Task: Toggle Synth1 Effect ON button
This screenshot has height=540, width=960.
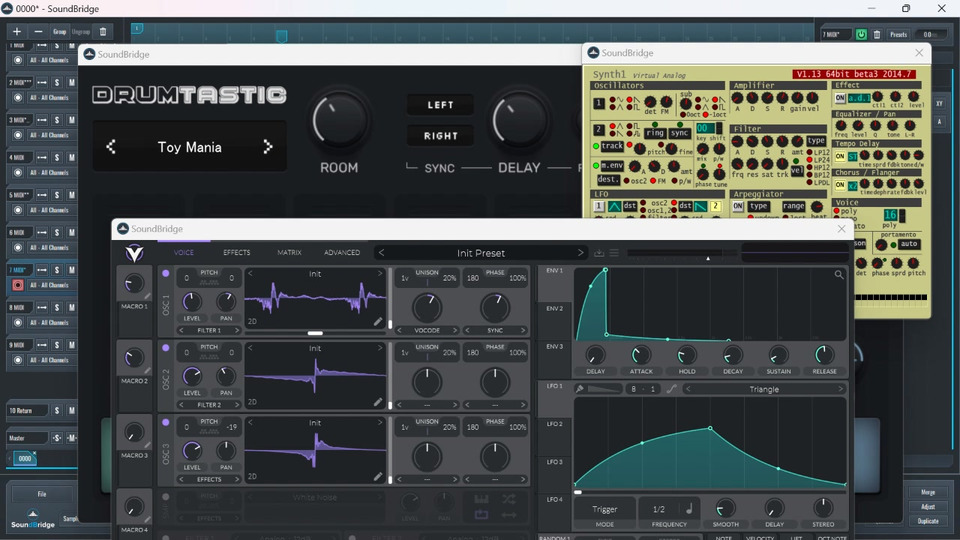Action: pos(840,98)
